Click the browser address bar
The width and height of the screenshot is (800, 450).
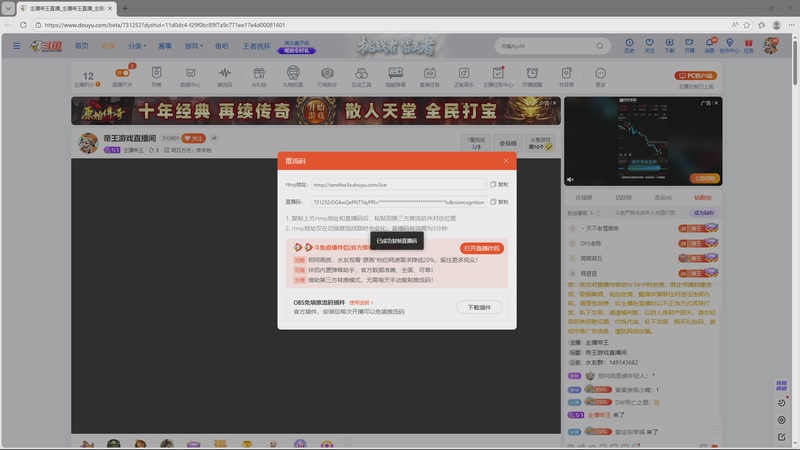(378, 24)
